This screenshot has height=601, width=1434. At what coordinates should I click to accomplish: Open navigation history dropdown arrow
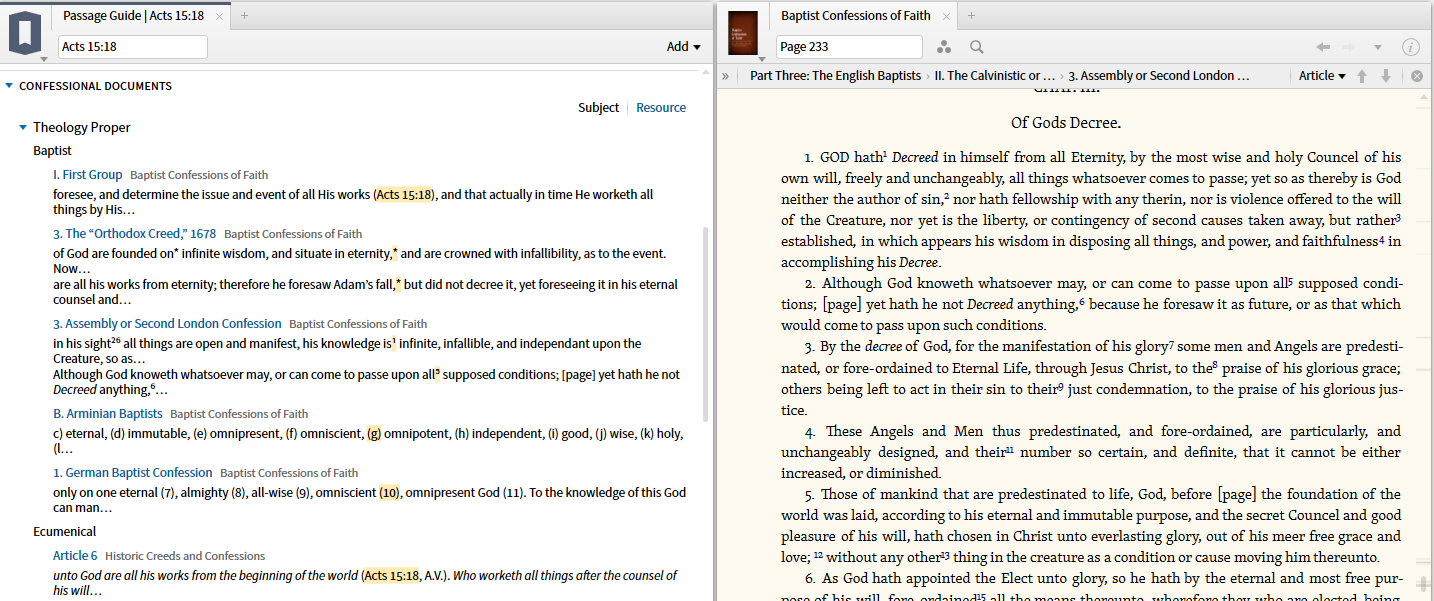(1377, 47)
